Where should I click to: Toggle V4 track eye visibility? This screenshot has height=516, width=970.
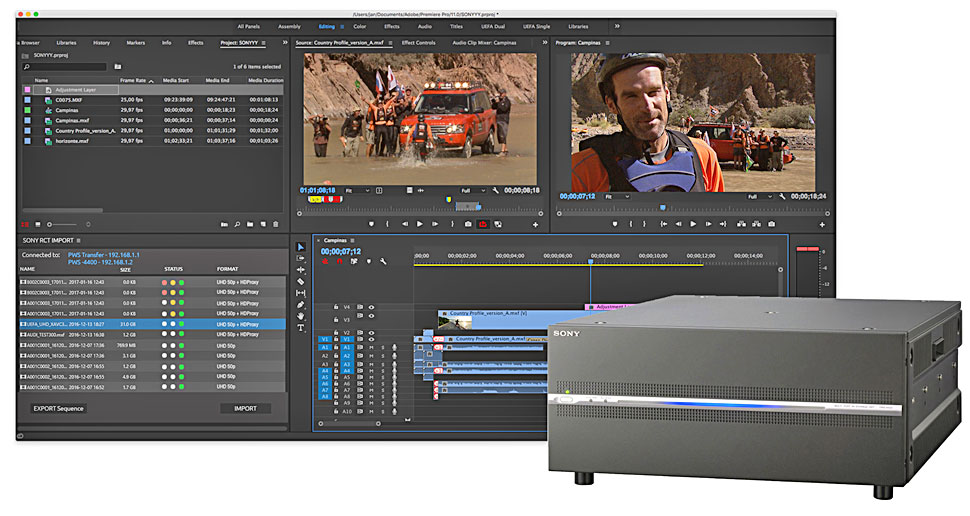tap(371, 308)
